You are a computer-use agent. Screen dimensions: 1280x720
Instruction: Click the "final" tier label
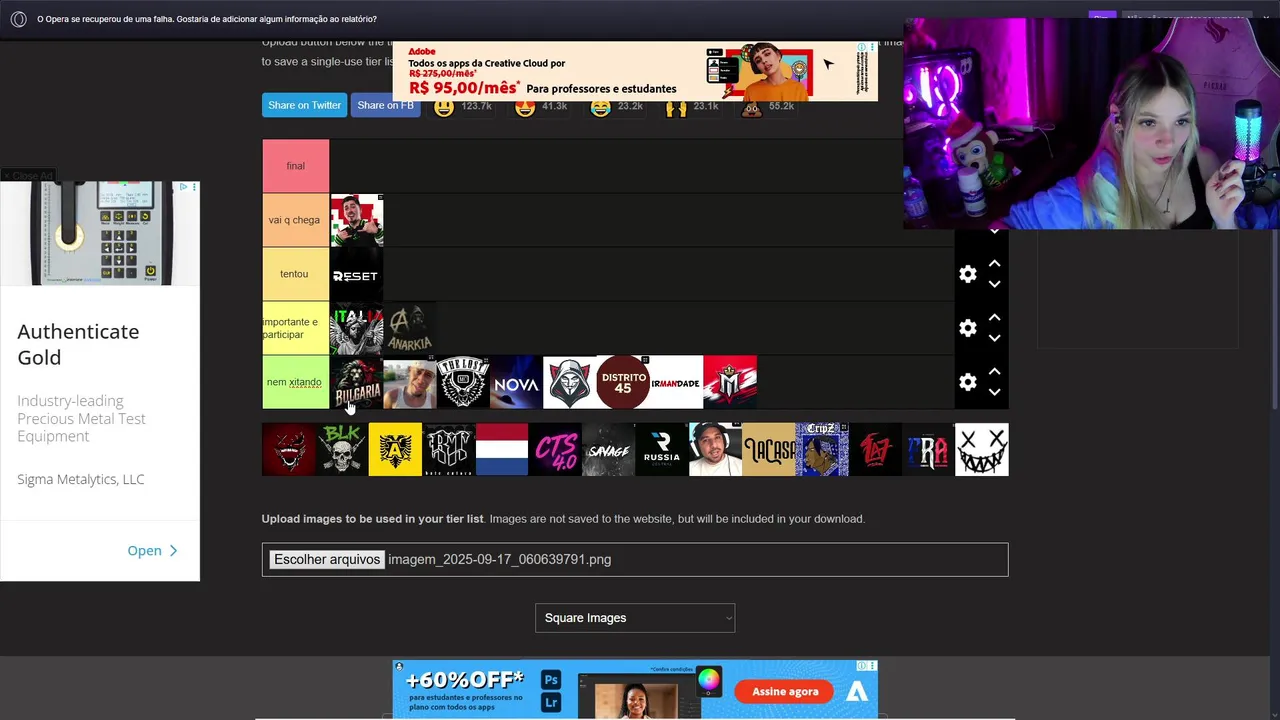tap(295, 166)
